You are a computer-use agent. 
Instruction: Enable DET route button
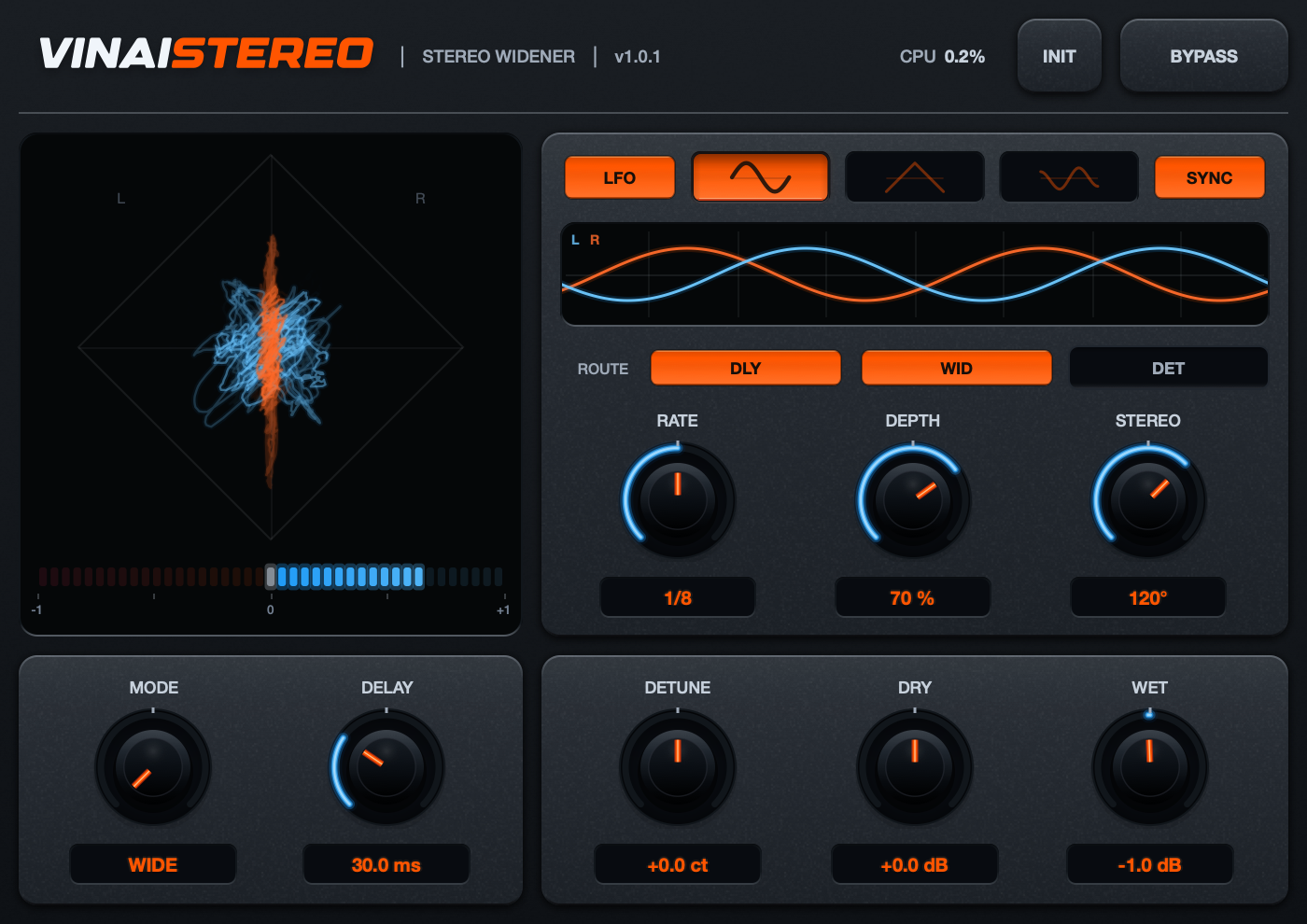pos(1168,368)
